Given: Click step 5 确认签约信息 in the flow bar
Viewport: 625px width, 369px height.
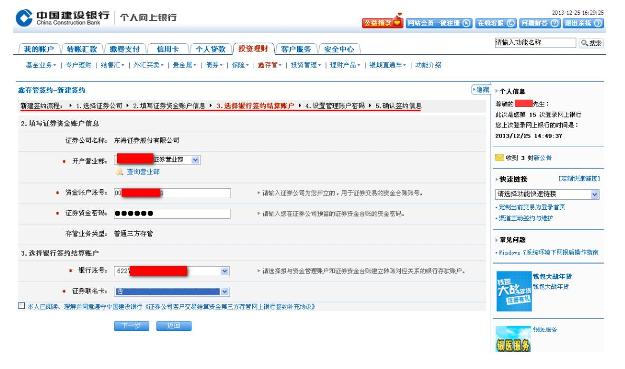Looking at the screenshot, I should 398,106.
